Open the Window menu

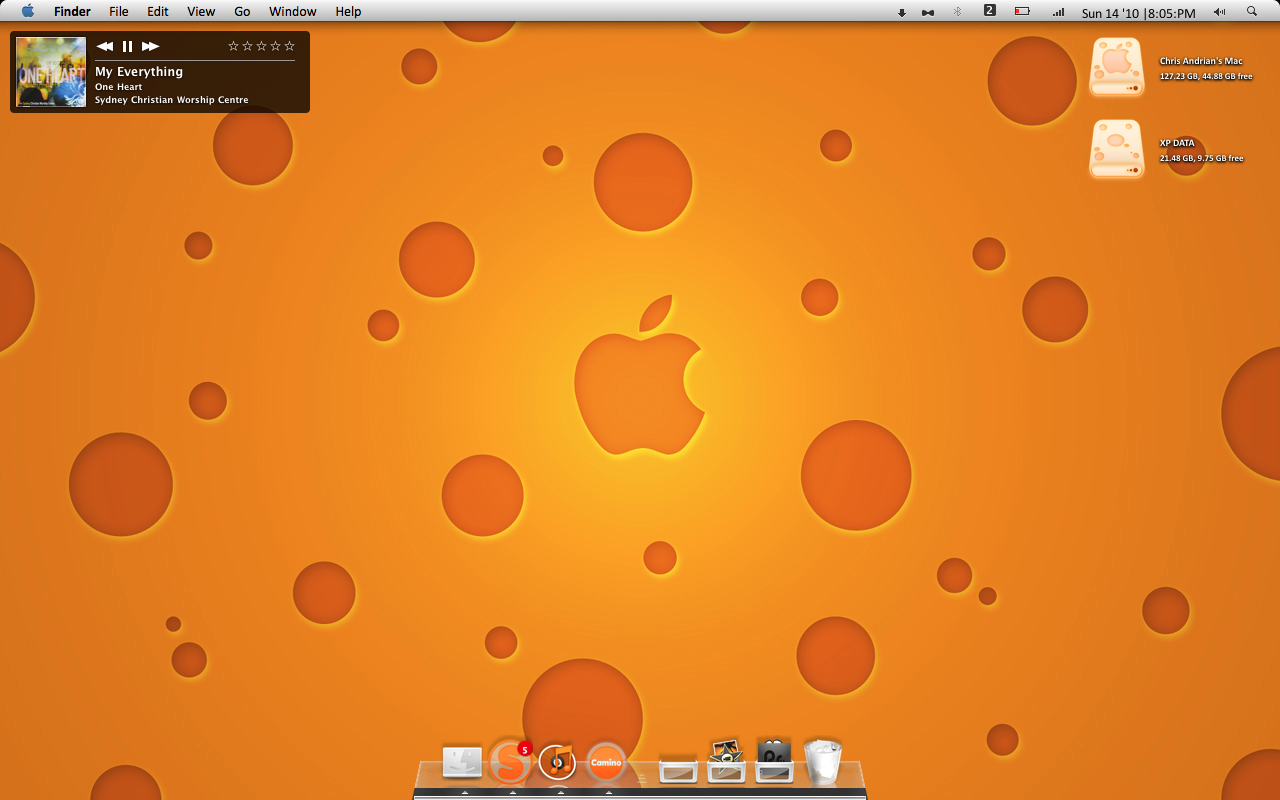(293, 12)
